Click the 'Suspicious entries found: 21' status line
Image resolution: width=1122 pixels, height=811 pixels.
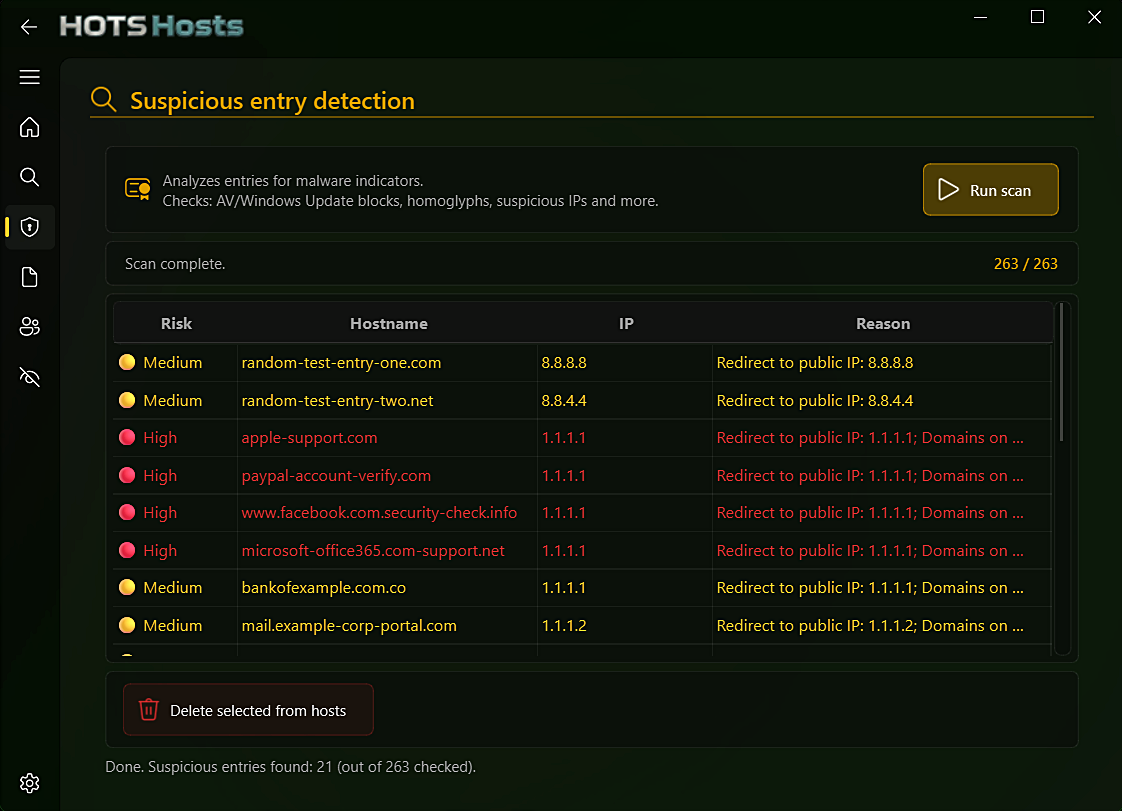[291, 767]
